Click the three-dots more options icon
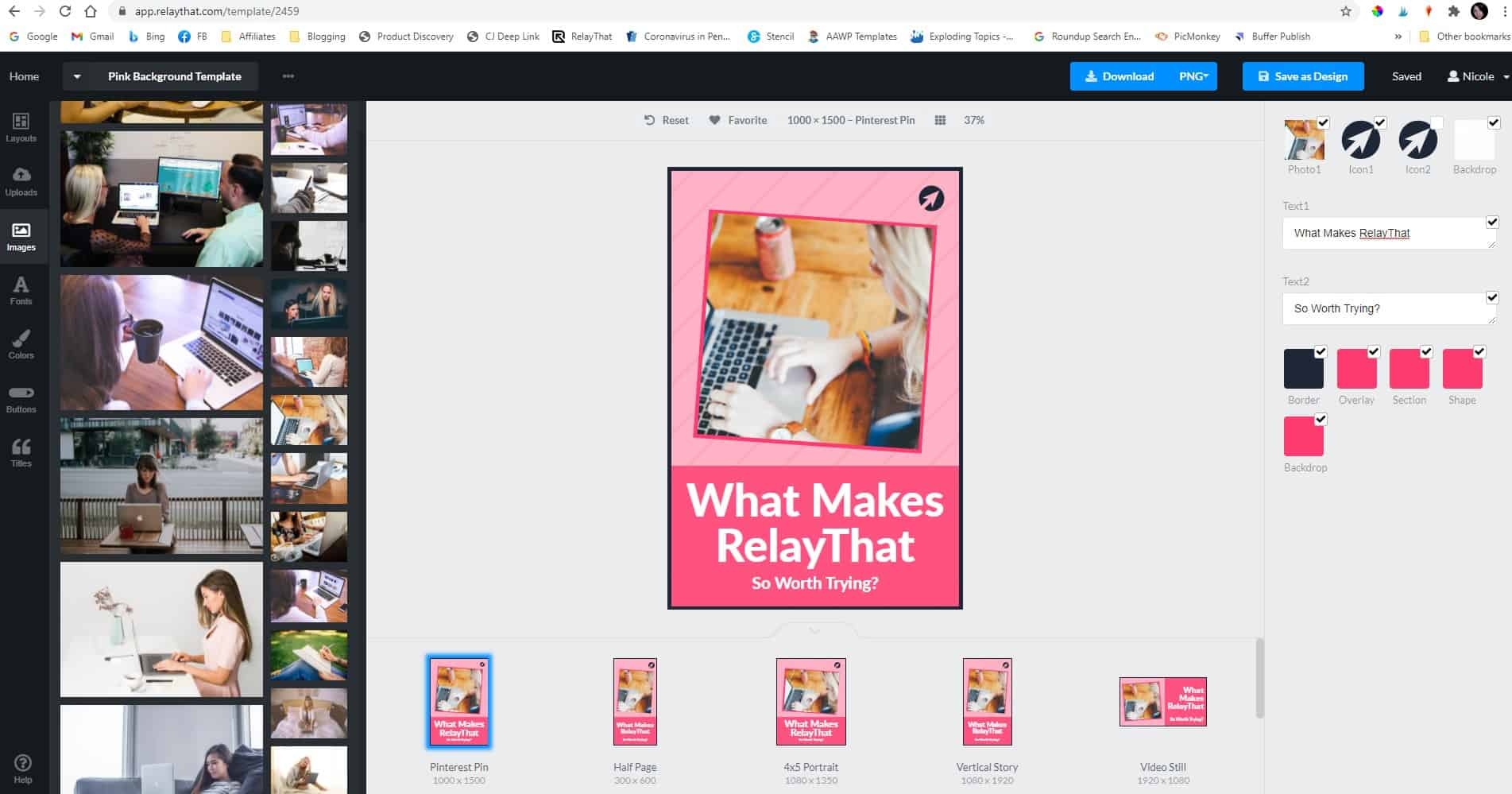This screenshot has height=794, width=1512. click(288, 76)
